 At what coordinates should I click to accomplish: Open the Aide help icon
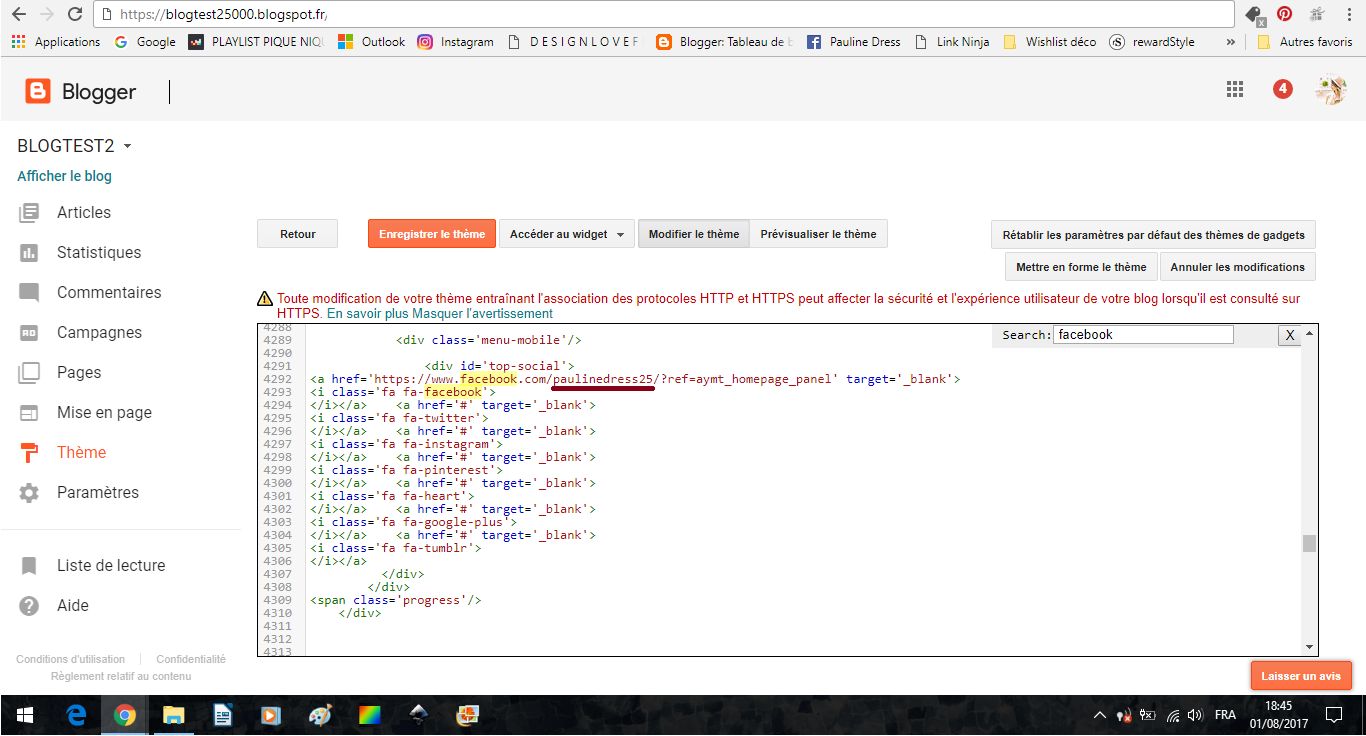pyautogui.click(x=29, y=605)
